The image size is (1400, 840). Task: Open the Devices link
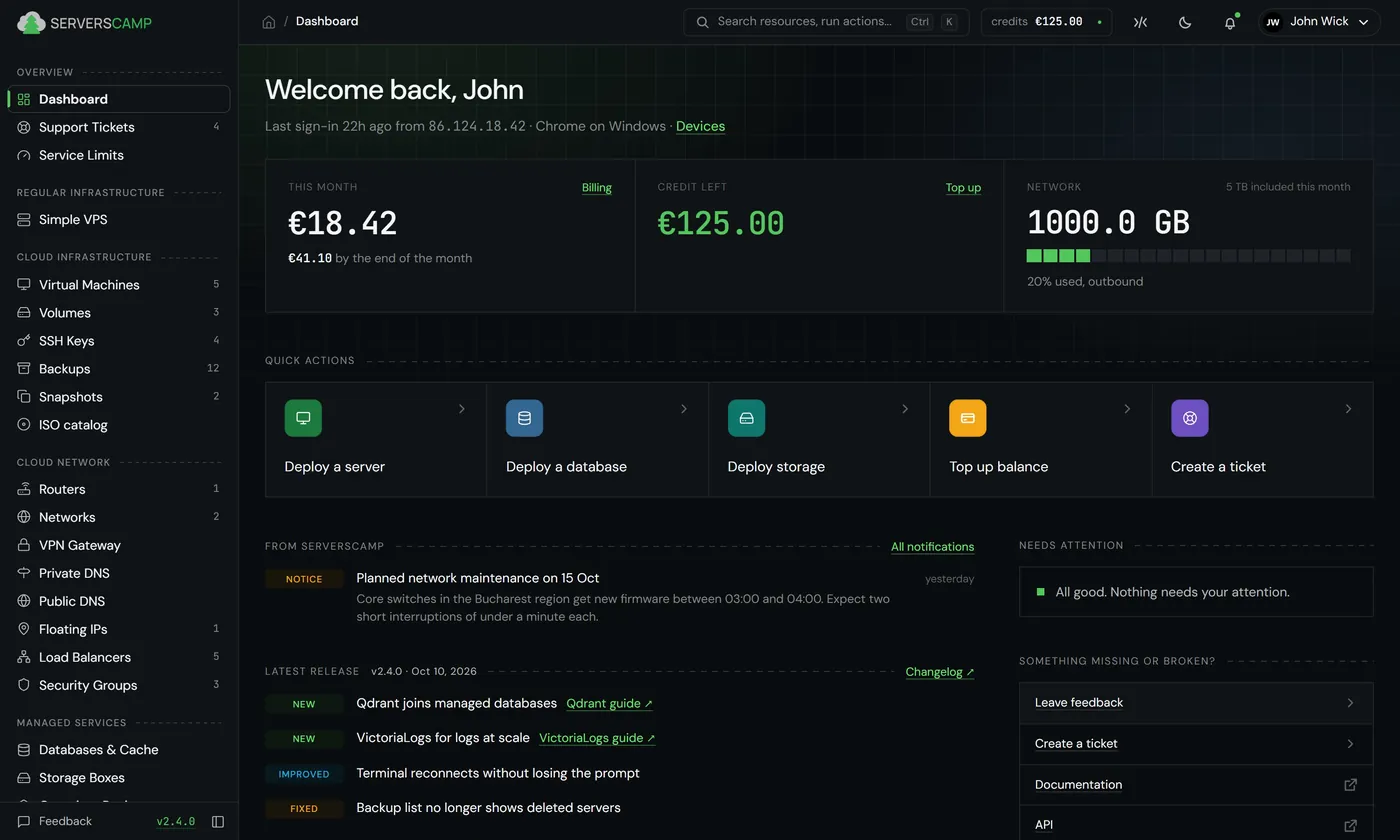(x=700, y=127)
